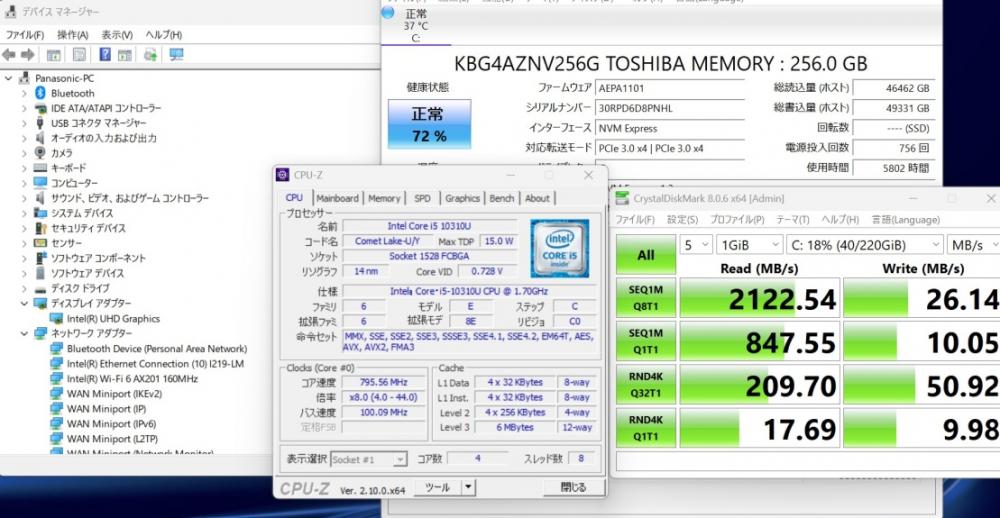Click the システム デバイス icon
The height and width of the screenshot is (518, 1000).
pyautogui.click(x=40, y=213)
